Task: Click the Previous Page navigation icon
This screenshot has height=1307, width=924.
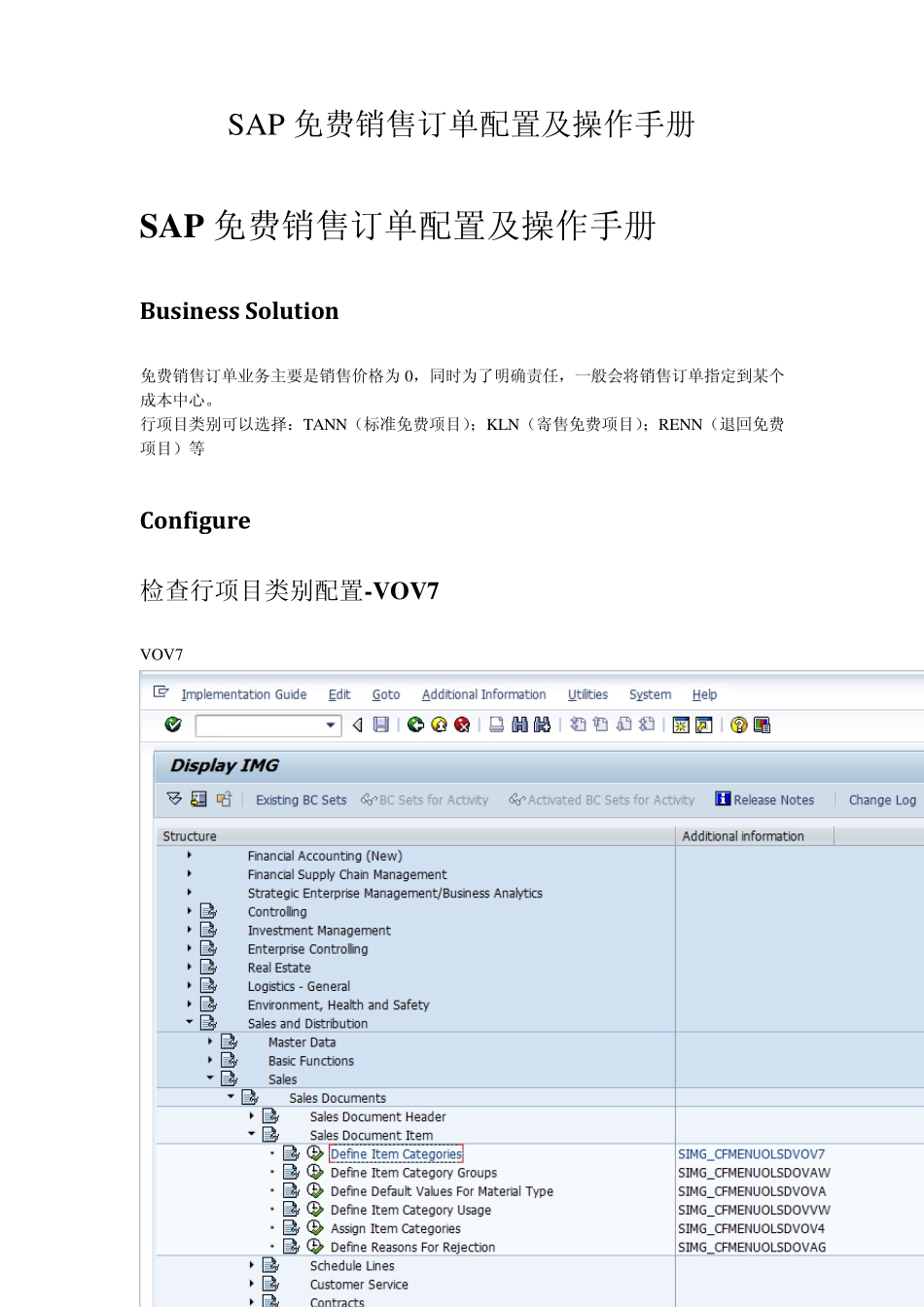Action: click(x=600, y=724)
